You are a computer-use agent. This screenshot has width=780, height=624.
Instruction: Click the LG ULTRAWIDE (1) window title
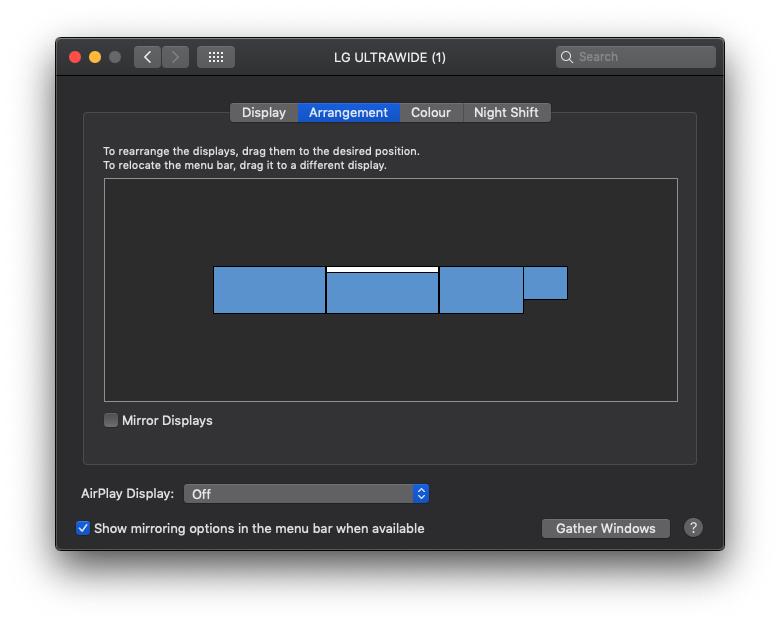[390, 57]
